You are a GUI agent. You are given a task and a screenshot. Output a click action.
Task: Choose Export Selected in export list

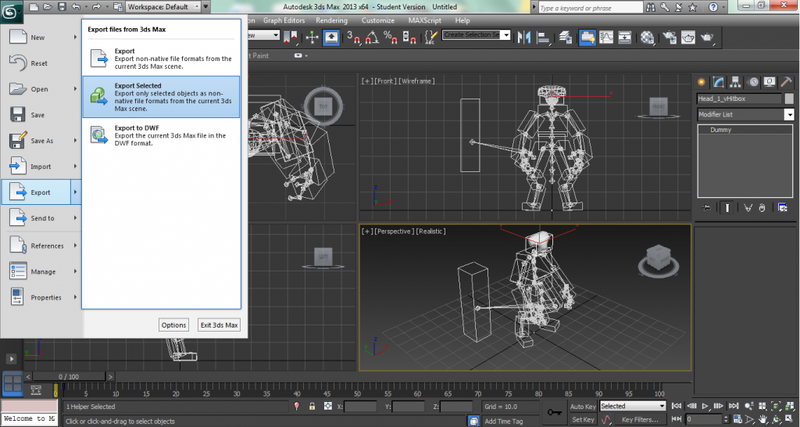(x=161, y=97)
